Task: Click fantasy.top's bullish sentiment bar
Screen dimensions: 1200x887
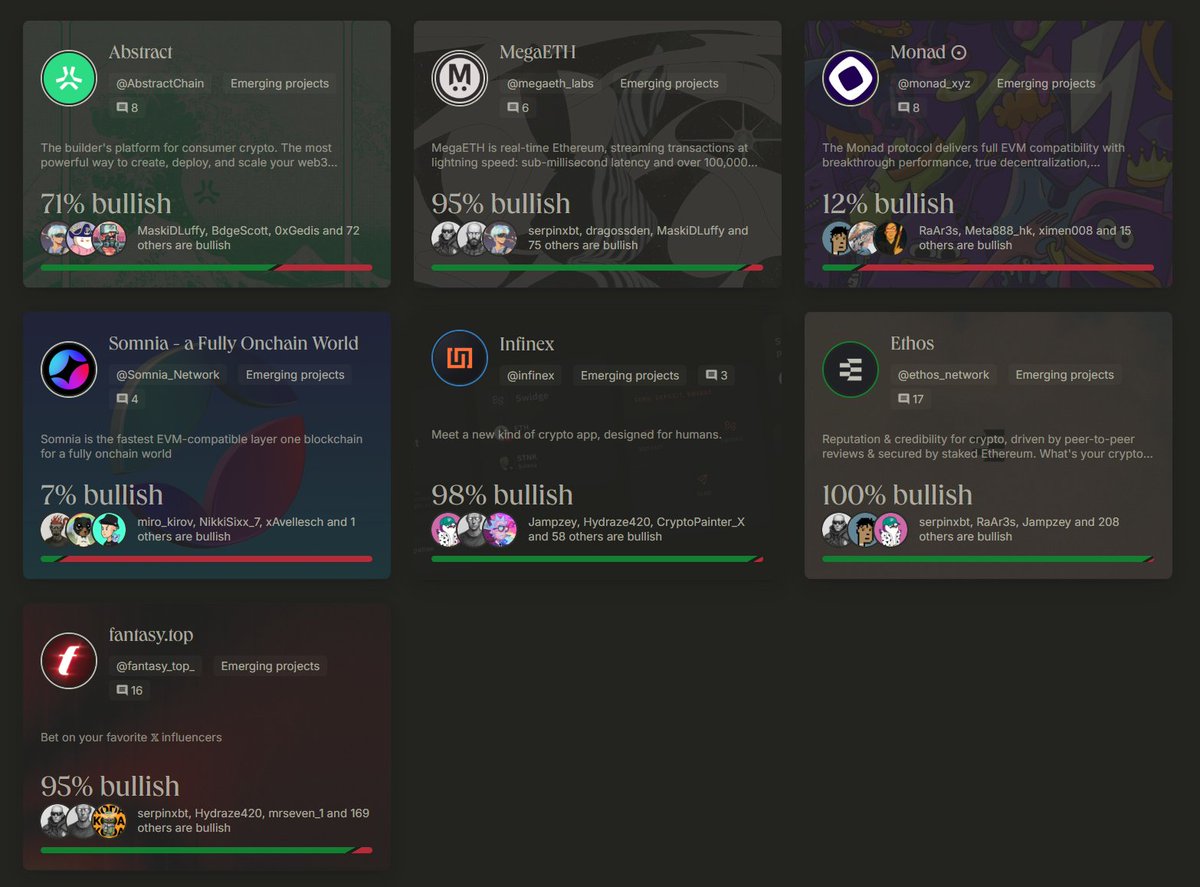Action: [x=207, y=850]
